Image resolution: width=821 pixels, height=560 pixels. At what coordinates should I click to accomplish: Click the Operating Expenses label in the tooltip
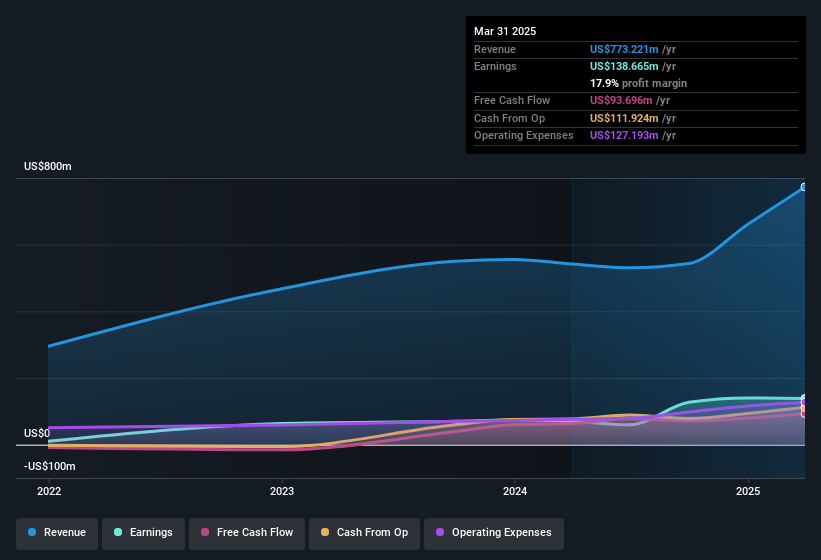pyautogui.click(x=524, y=136)
